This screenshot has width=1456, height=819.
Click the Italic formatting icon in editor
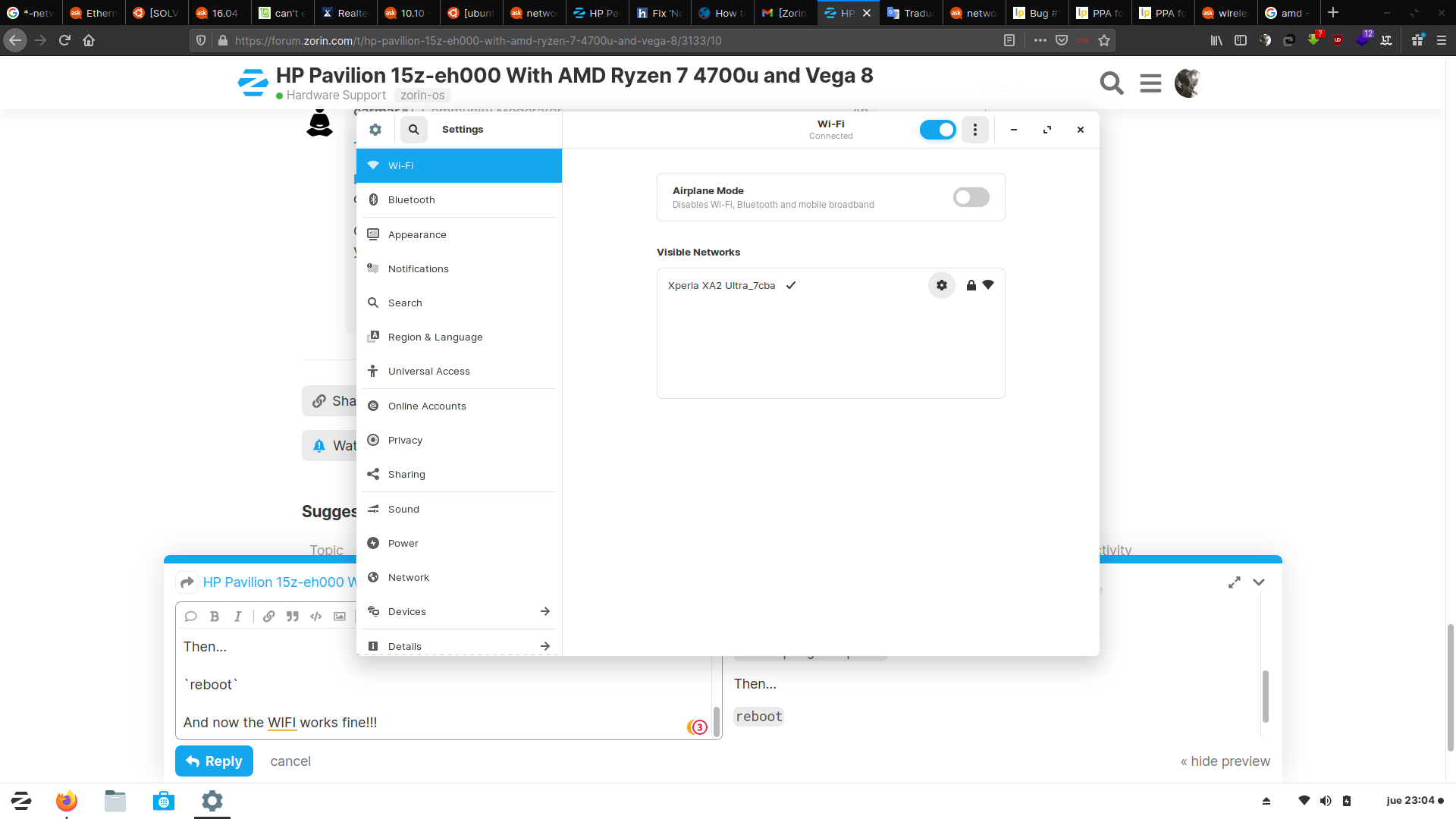point(237,617)
